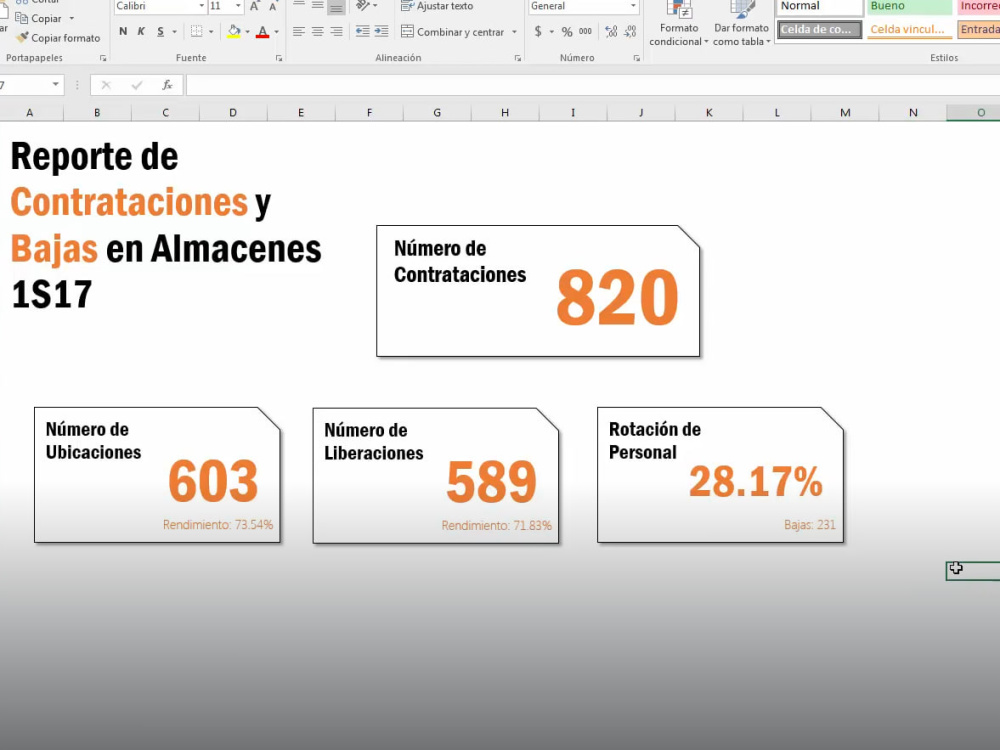Open borders dropdown arrow
The width and height of the screenshot is (1000, 750).
tap(211, 31)
